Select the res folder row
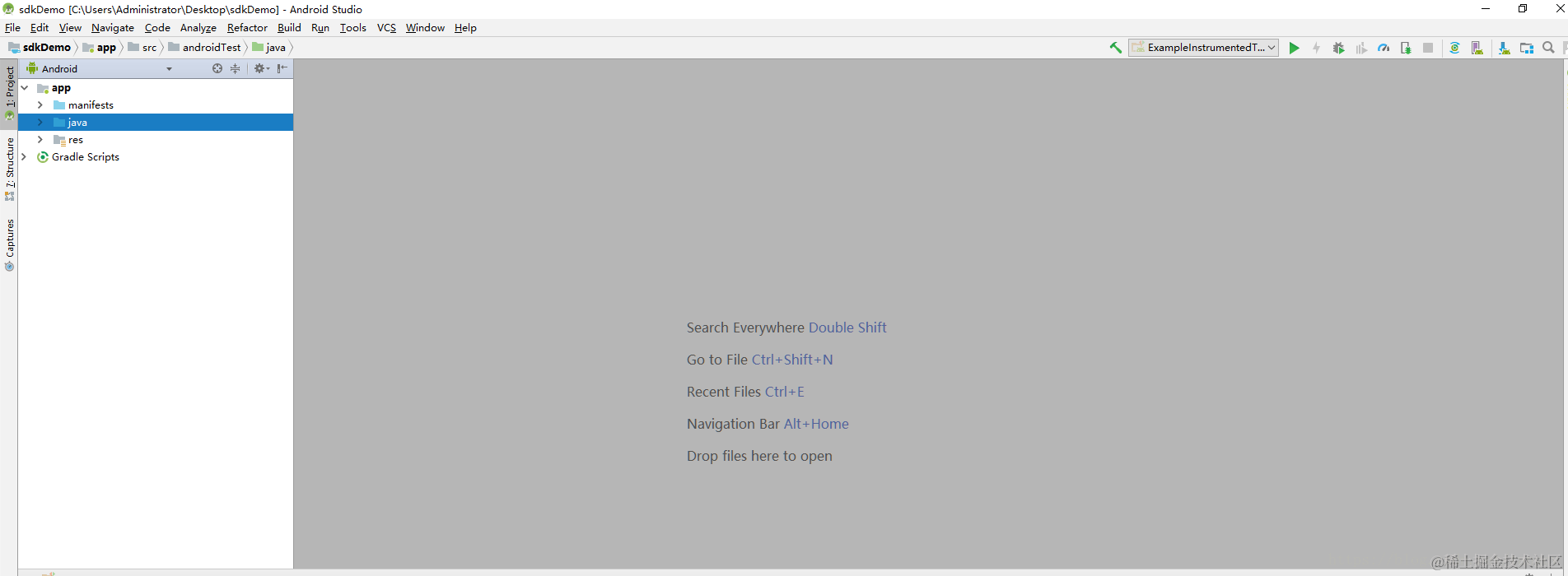 tap(156, 140)
